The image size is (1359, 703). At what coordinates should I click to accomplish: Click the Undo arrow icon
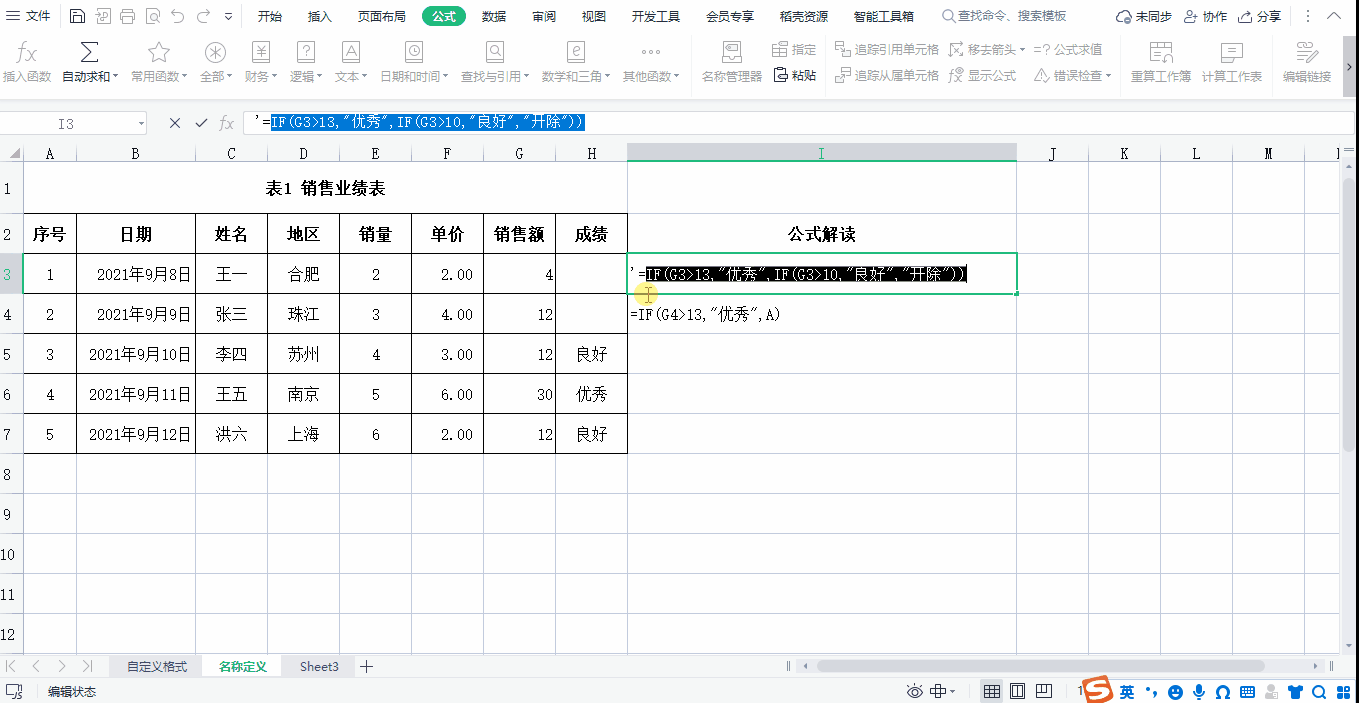177,16
